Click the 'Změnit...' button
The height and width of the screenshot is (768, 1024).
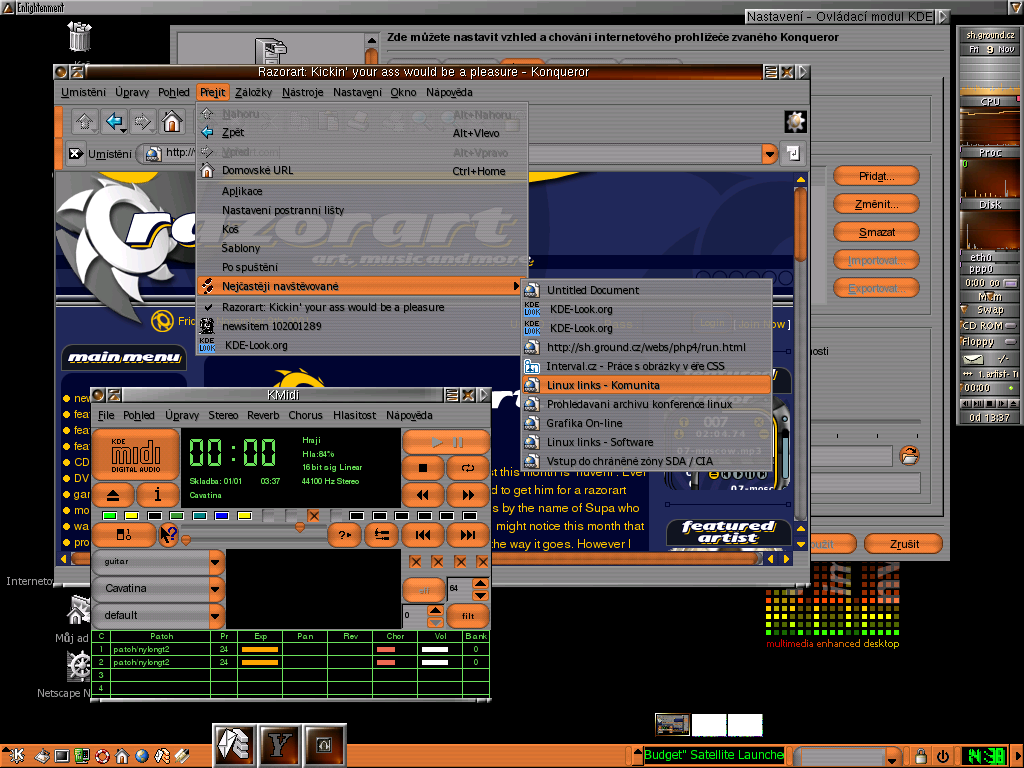click(x=876, y=204)
